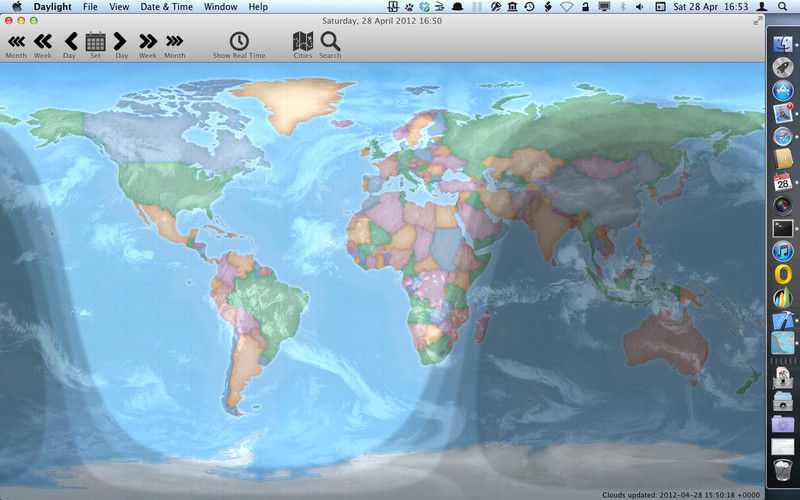Screen dimensions: 800x500
Task: Open Mail stamp icon in the Dock
Action: (x=783, y=113)
